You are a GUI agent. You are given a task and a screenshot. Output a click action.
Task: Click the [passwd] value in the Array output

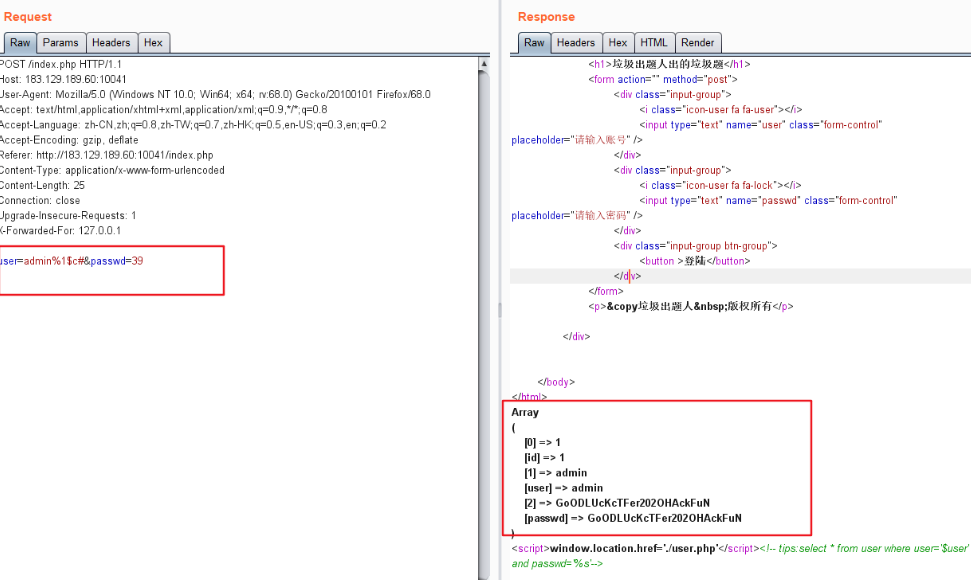[664, 518]
